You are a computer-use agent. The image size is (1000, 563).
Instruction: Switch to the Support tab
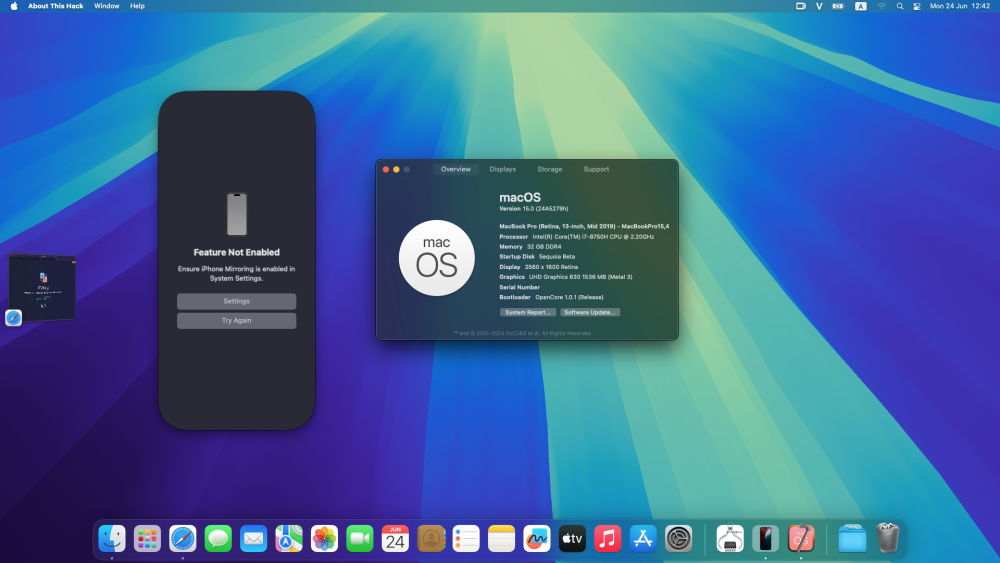coord(596,169)
